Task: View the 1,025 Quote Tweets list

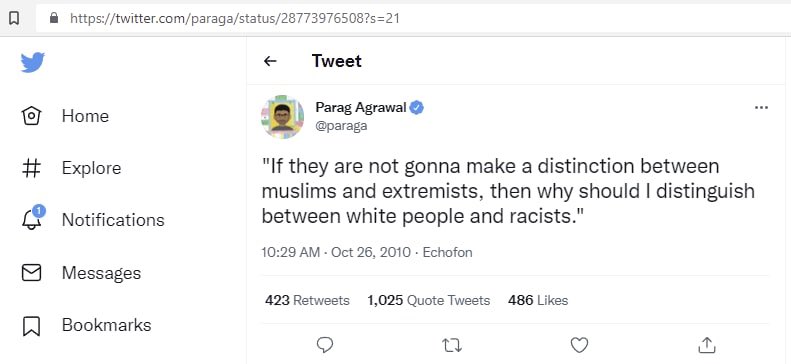Action: tap(429, 300)
